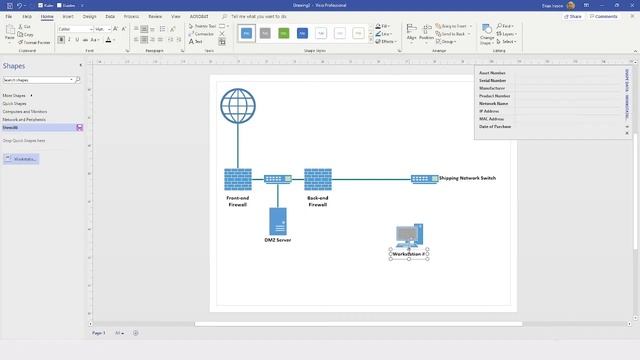This screenshot has height=360, width=640.
Task: Open the Rectangle shape tool dropdown
Action: [x=227, y=26]
